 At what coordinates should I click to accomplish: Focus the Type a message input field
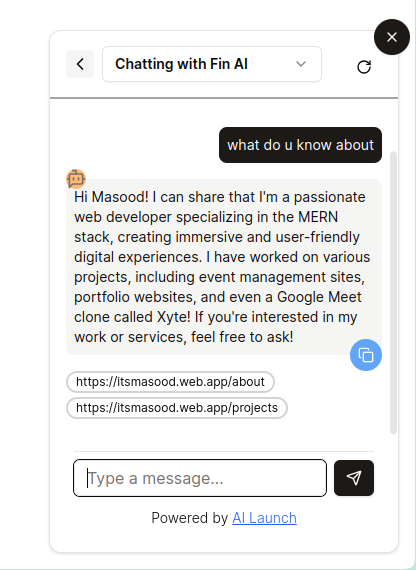[x=200, y=478]
